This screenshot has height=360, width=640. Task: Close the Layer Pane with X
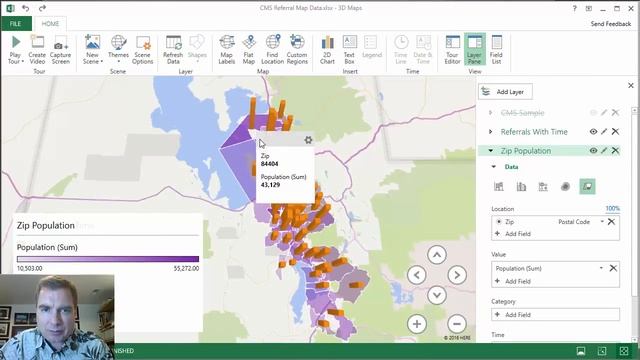click(x=631, y=85)
